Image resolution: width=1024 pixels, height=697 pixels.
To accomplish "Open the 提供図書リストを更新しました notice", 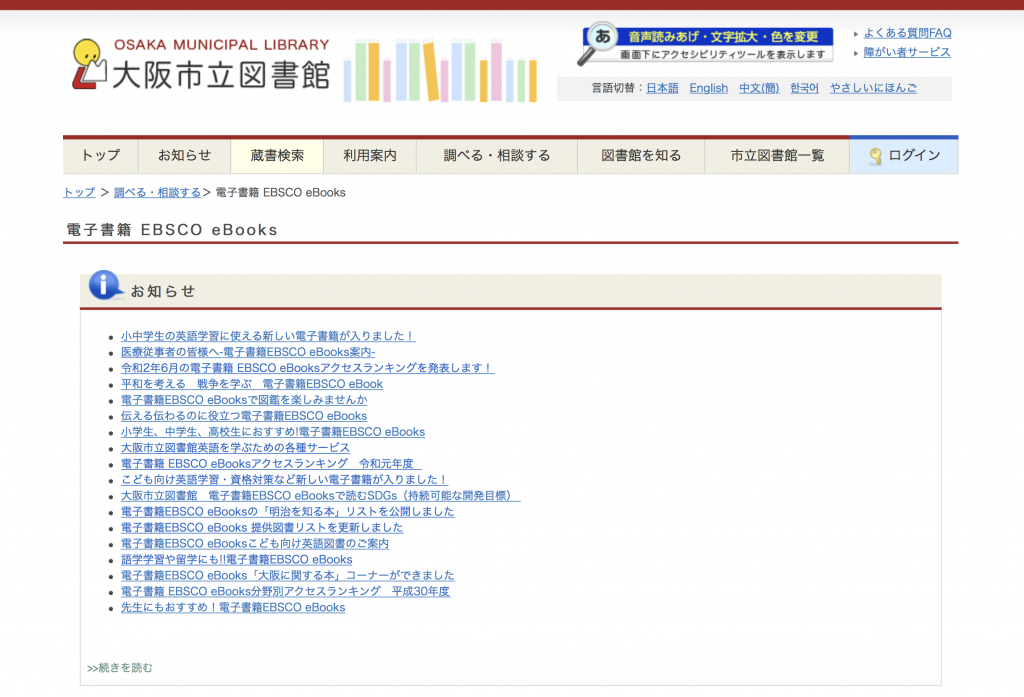I will tap(262, 528).
